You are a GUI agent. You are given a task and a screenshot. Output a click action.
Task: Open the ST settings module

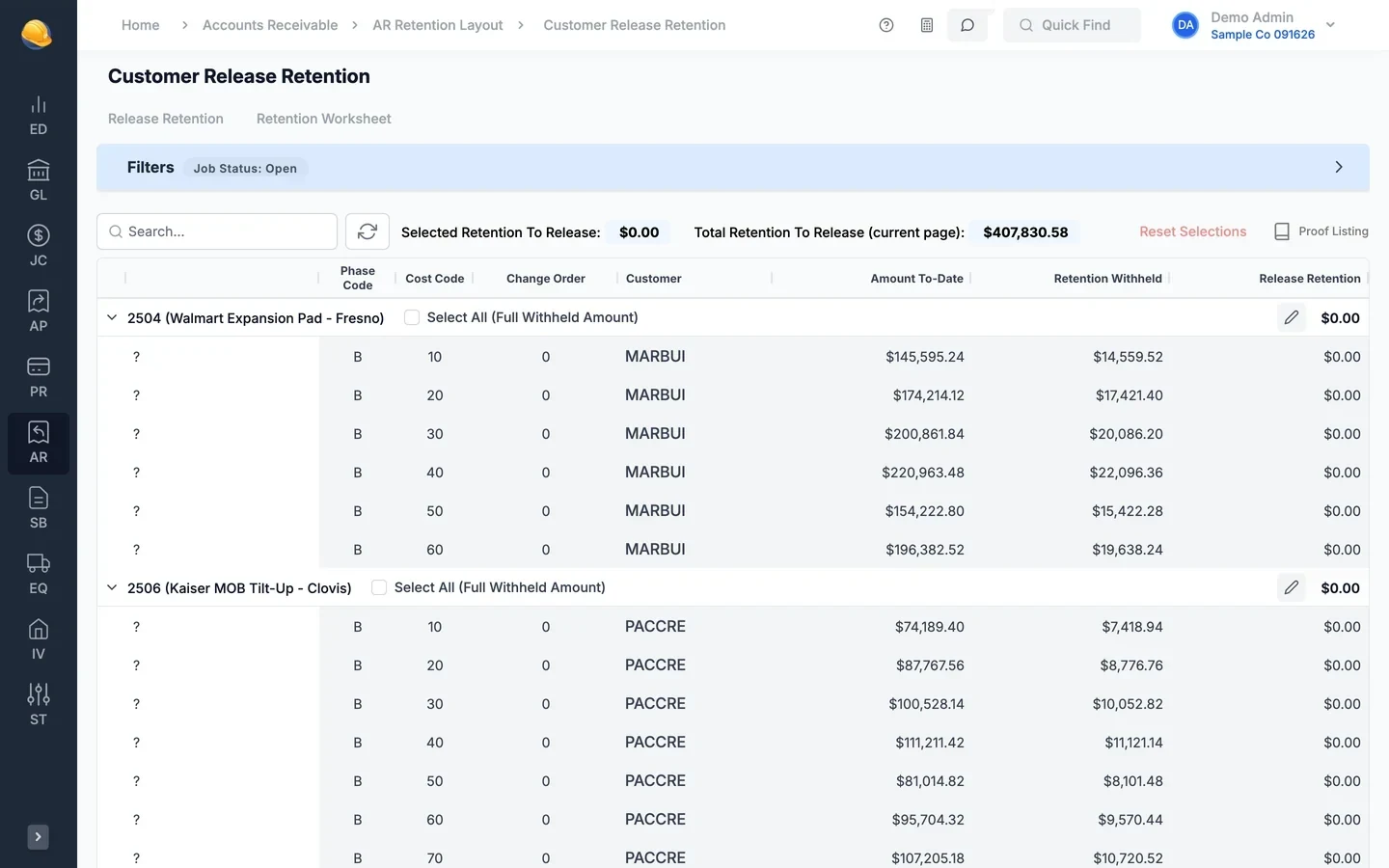pos(39,706)
